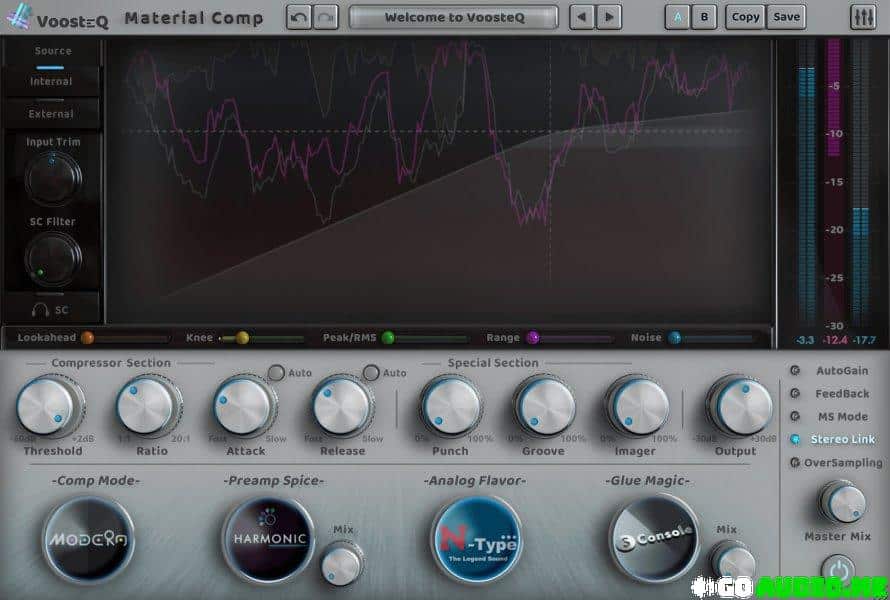Click the green Peak/RMS slider handle
The height and width of the screenshot is (600, 890).
click(x=388, y=338)
